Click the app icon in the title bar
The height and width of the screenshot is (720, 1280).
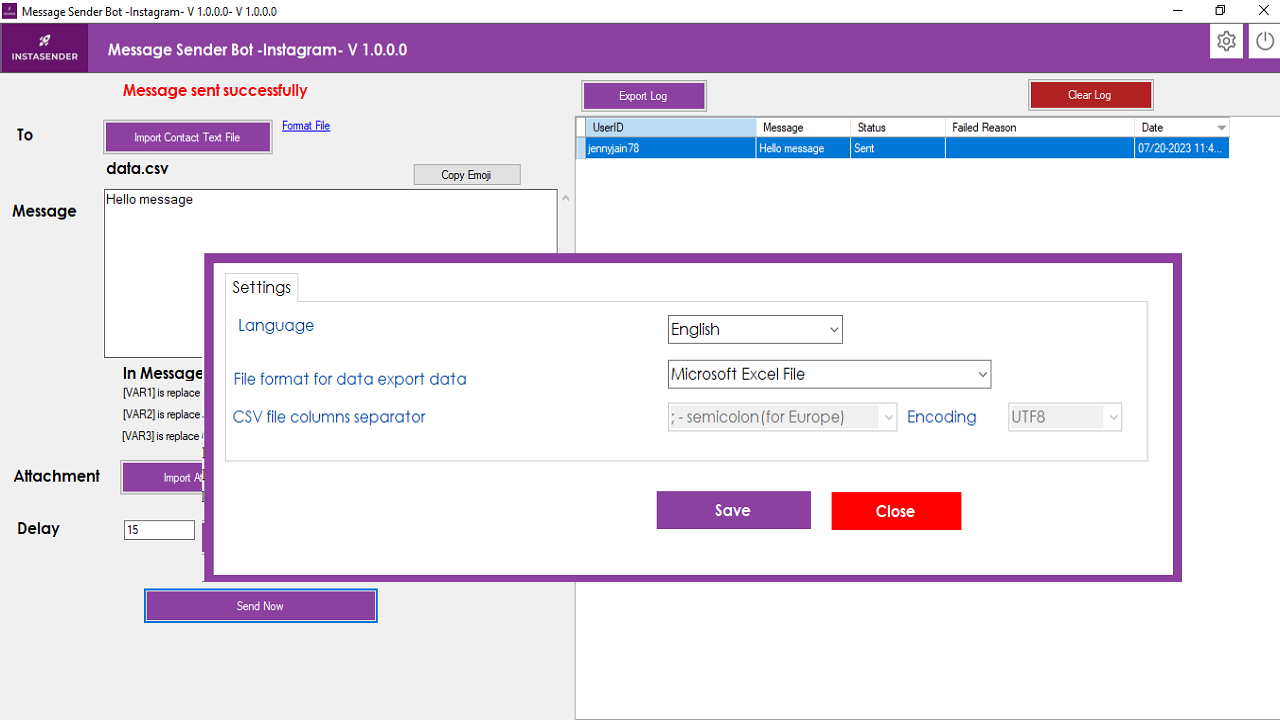(x=9, y=11)
